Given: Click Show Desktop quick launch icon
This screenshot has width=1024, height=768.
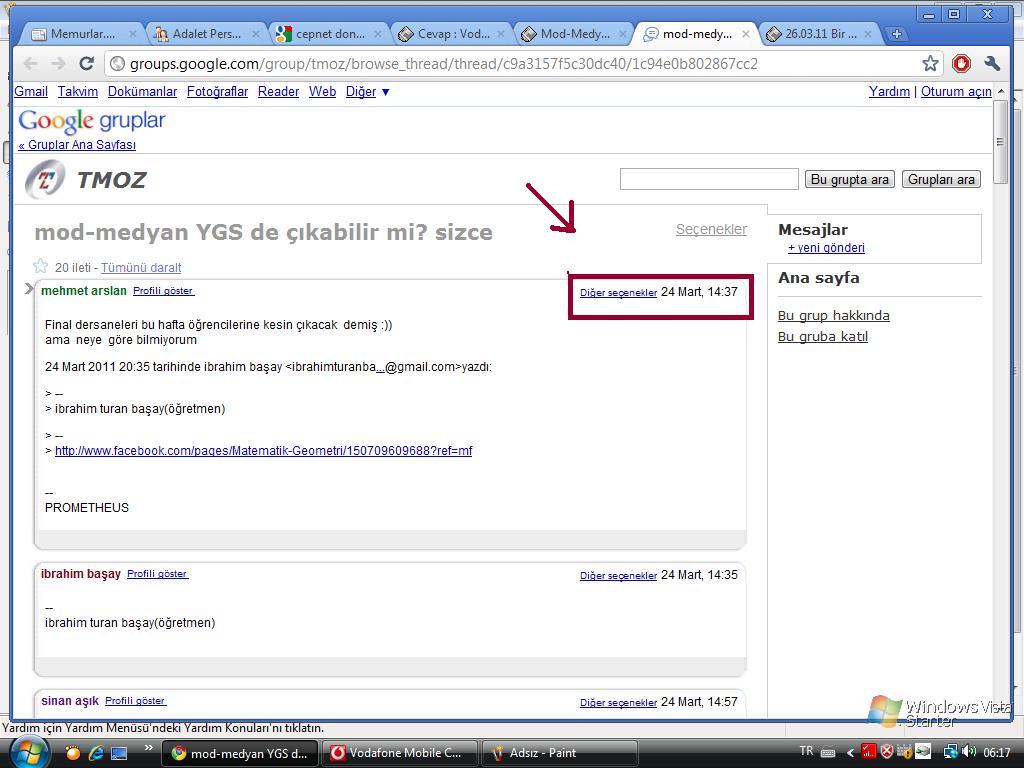Looking at the screenshot, I should (119, 753).
